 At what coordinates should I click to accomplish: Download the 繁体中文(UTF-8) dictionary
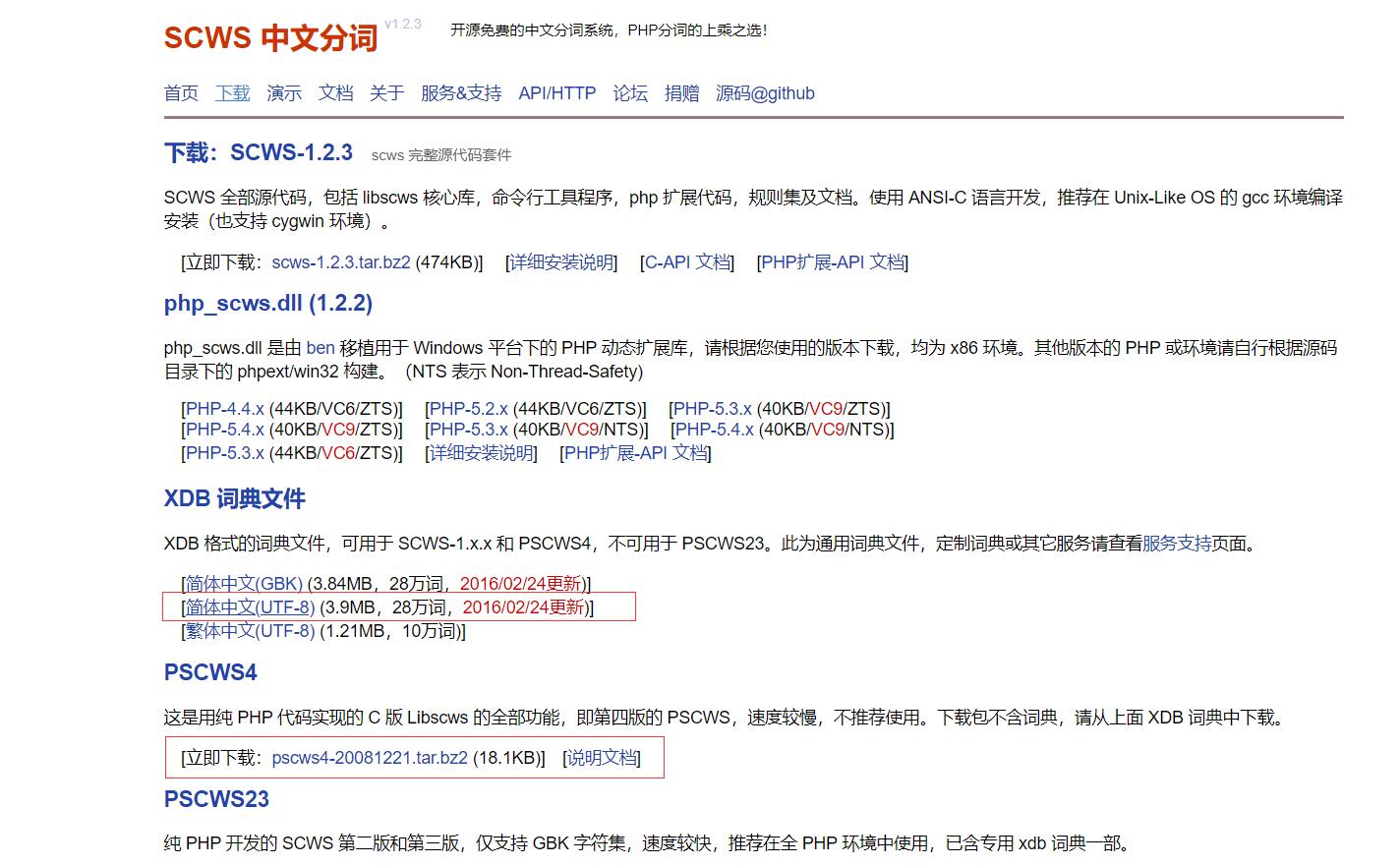click(251, 631)
